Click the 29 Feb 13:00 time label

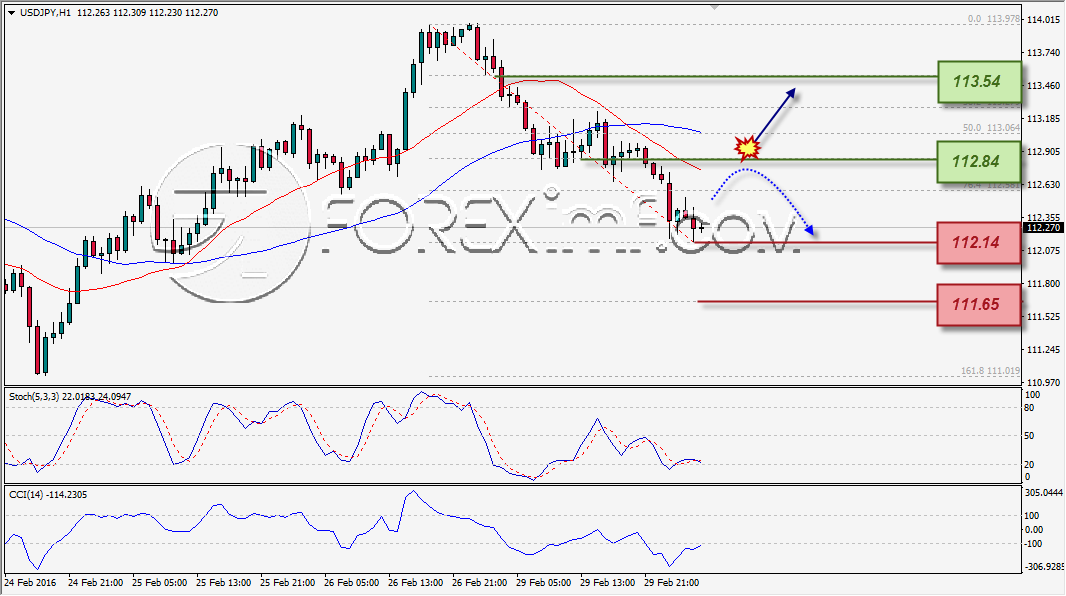pyautogui.click(x=607, y=582)
